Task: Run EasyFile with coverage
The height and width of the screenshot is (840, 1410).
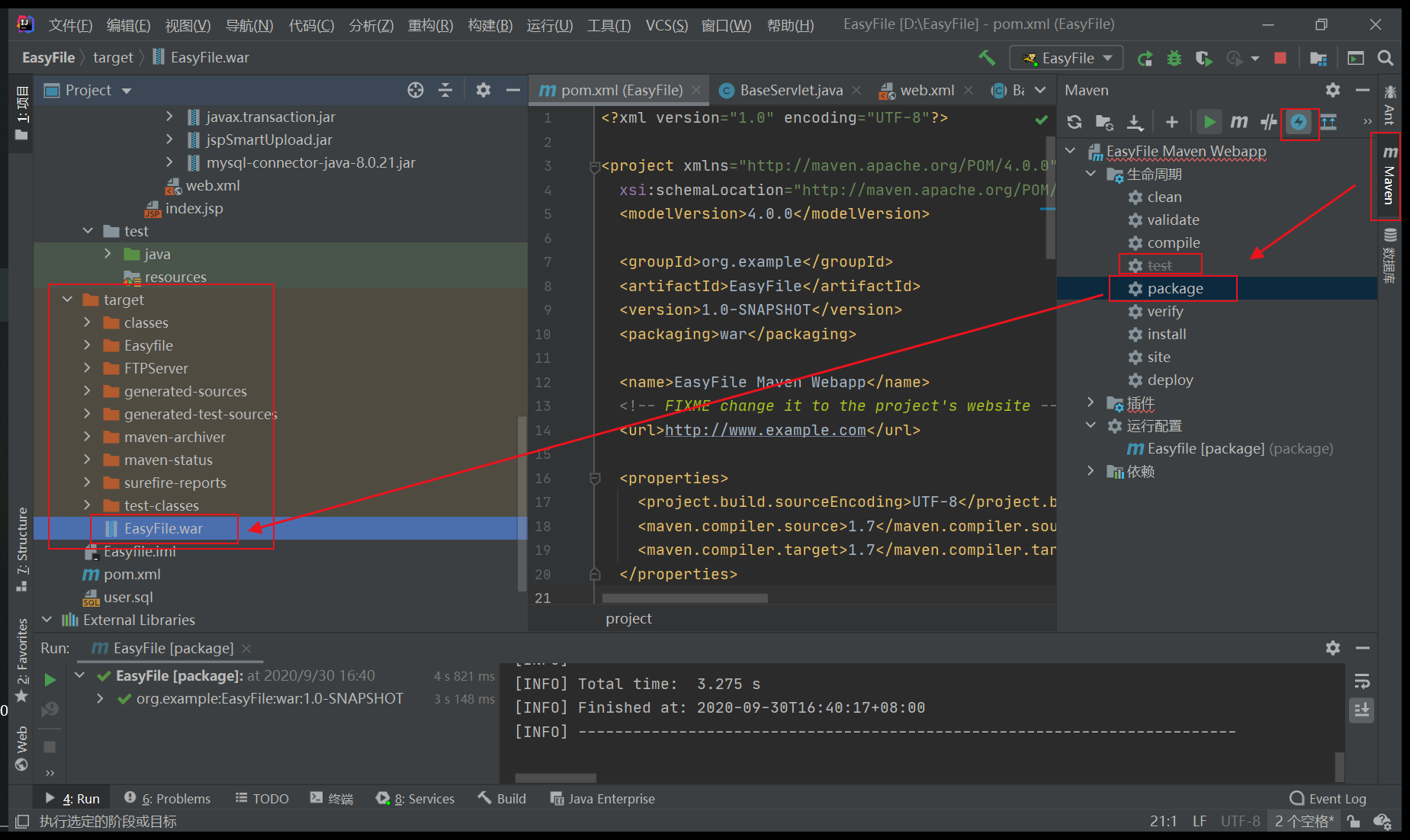Action: coord(1204,58)
